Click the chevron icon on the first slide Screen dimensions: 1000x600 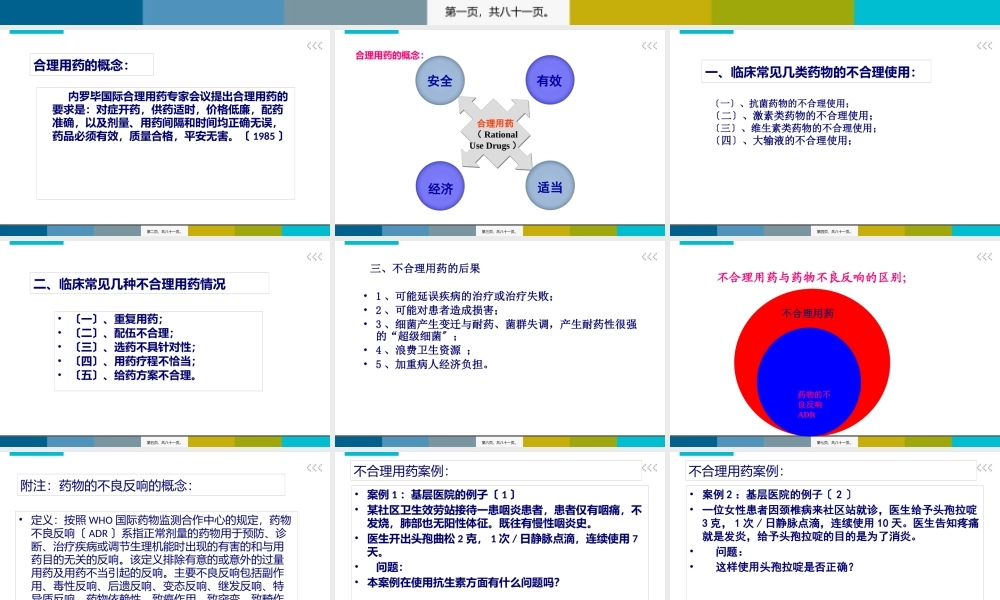pos(316,44)
